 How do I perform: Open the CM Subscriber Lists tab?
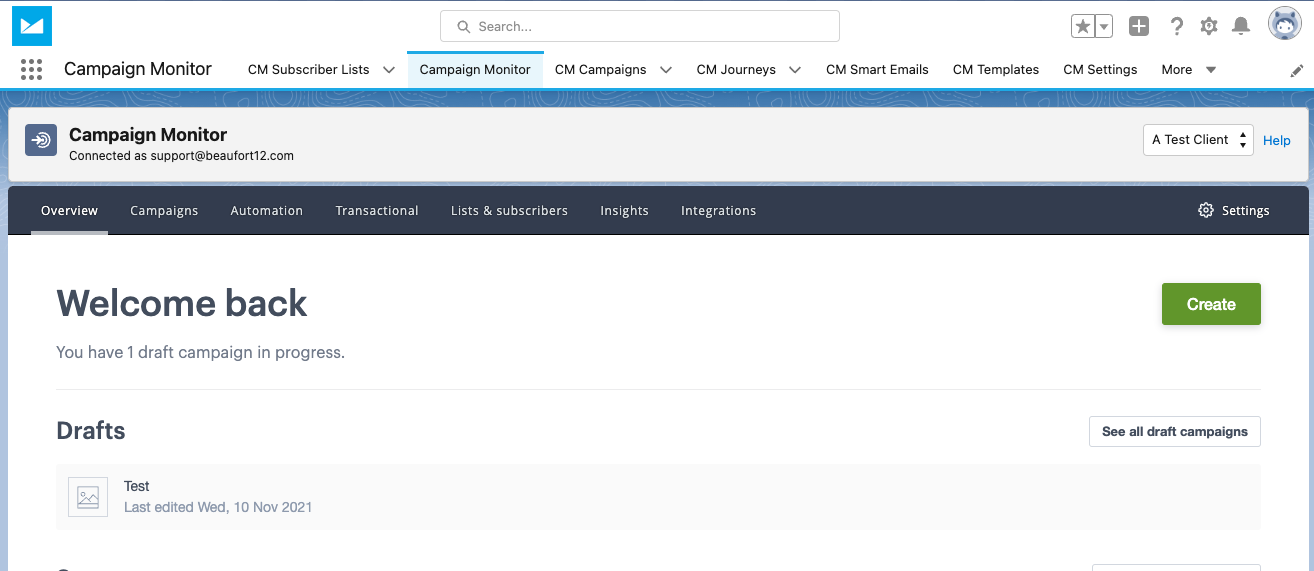pyautogui.click(x=308, y=69)
